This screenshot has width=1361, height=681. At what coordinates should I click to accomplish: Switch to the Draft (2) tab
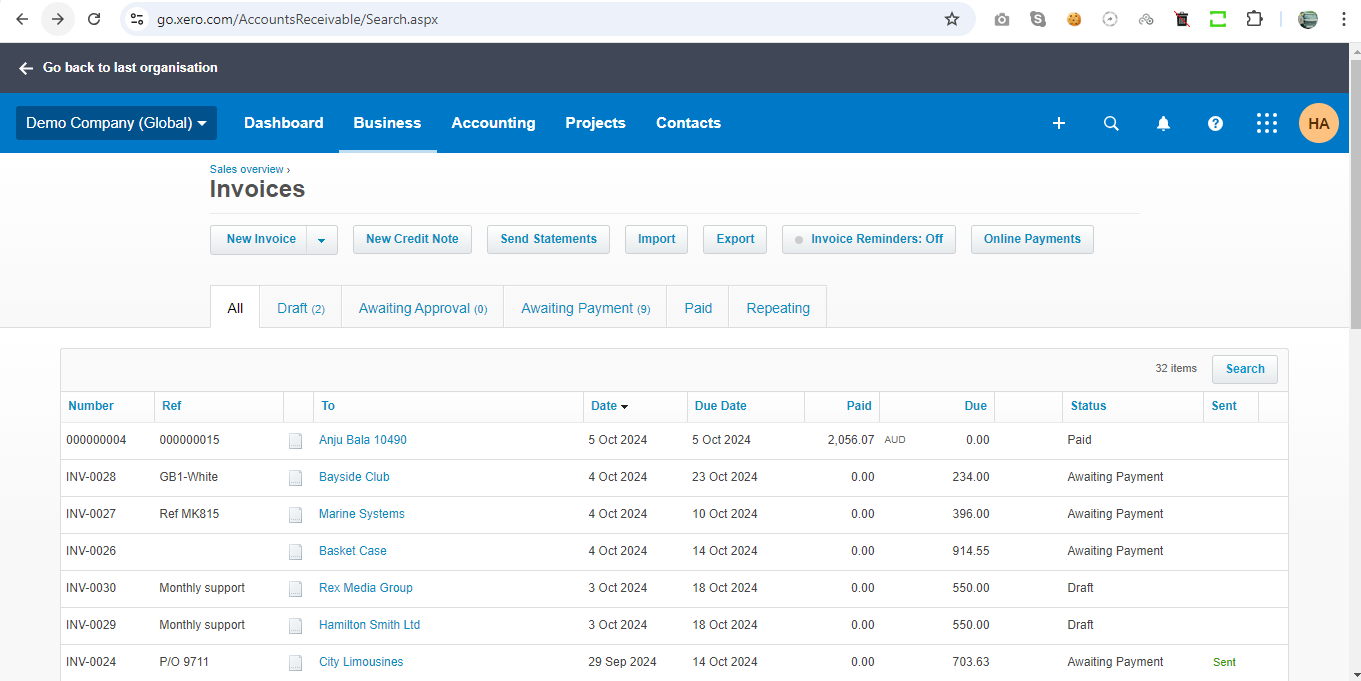[x=301, y=308]
